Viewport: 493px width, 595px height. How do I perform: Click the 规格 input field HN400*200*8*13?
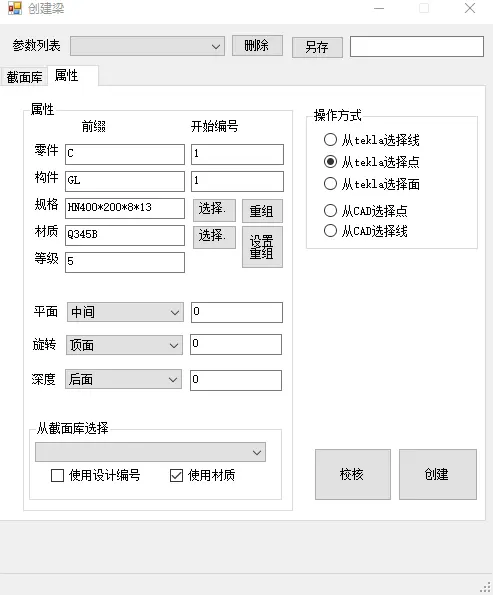(125, 208)
